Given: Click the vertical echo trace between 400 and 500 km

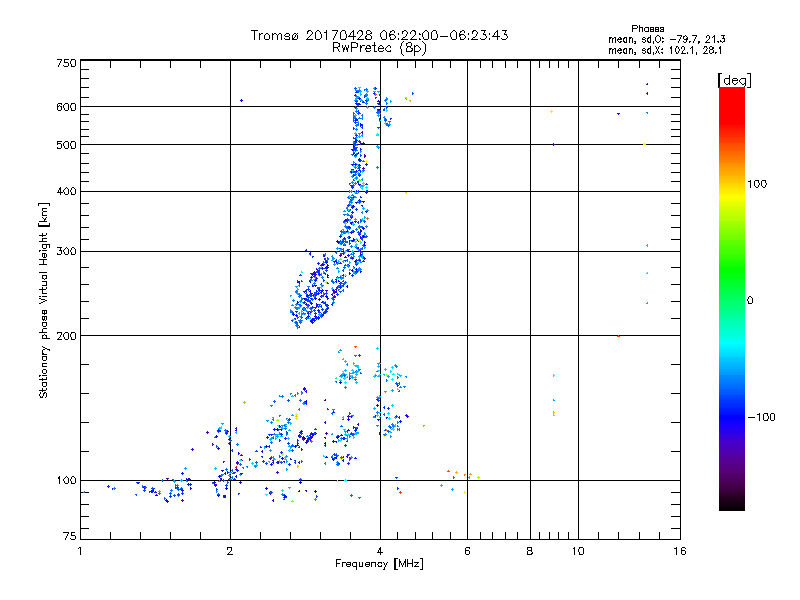Looking at the screenshot, I should click(x=358, y=168).
